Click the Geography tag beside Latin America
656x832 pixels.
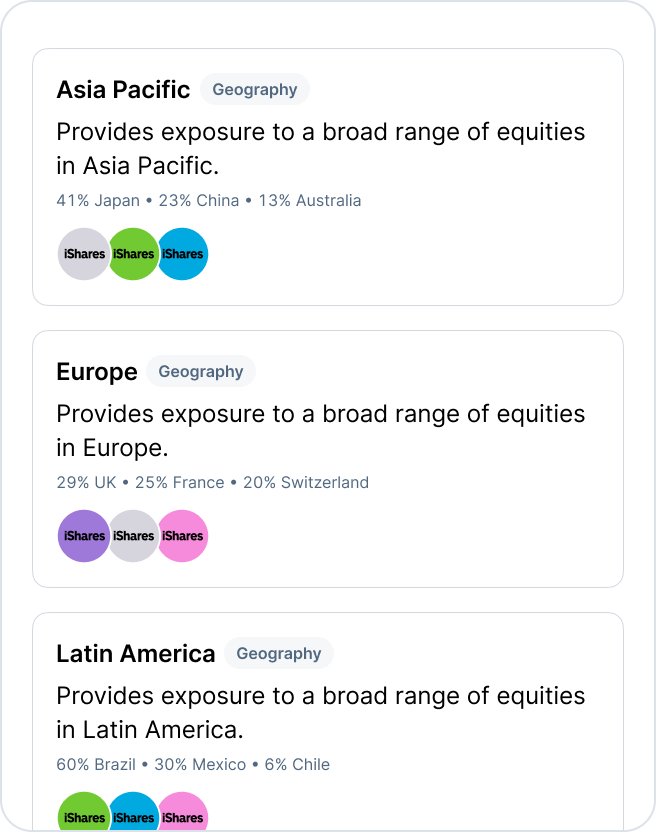pyautogui.click(x=279, y=653)
